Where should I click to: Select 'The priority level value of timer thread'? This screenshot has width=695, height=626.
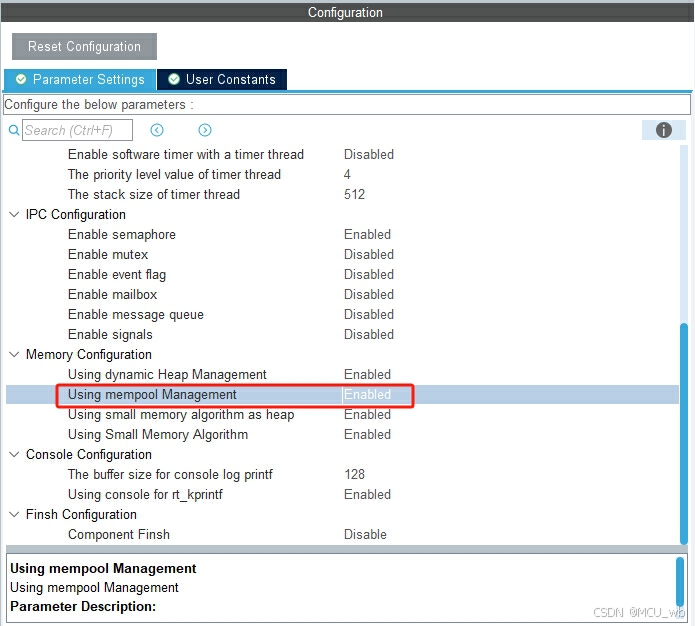(x=174, y=174)
